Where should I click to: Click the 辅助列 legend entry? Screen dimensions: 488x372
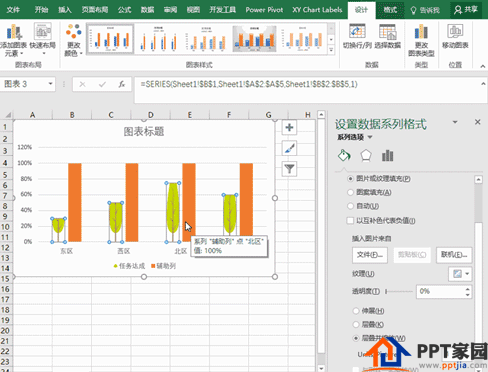pos(163,266)
